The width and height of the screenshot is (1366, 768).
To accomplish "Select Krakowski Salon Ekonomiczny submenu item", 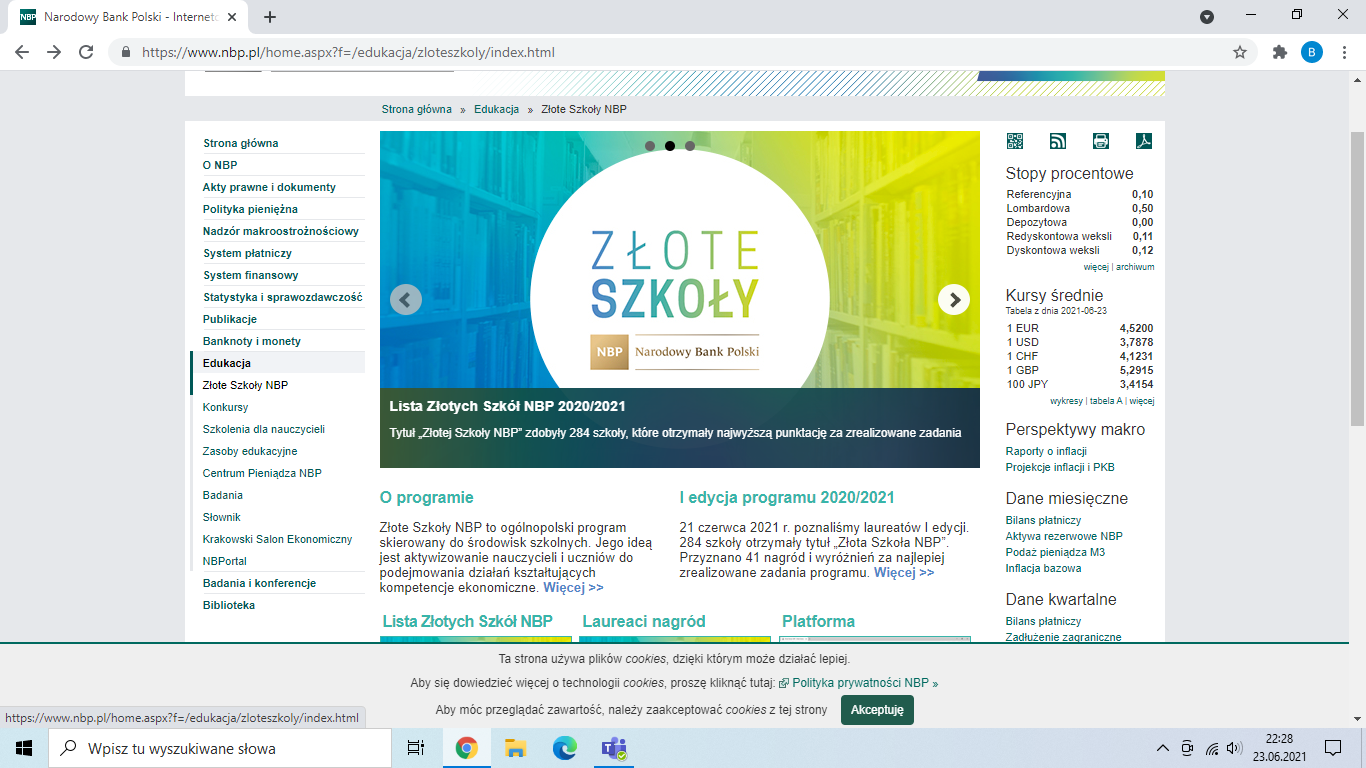I will pos(277,539).
